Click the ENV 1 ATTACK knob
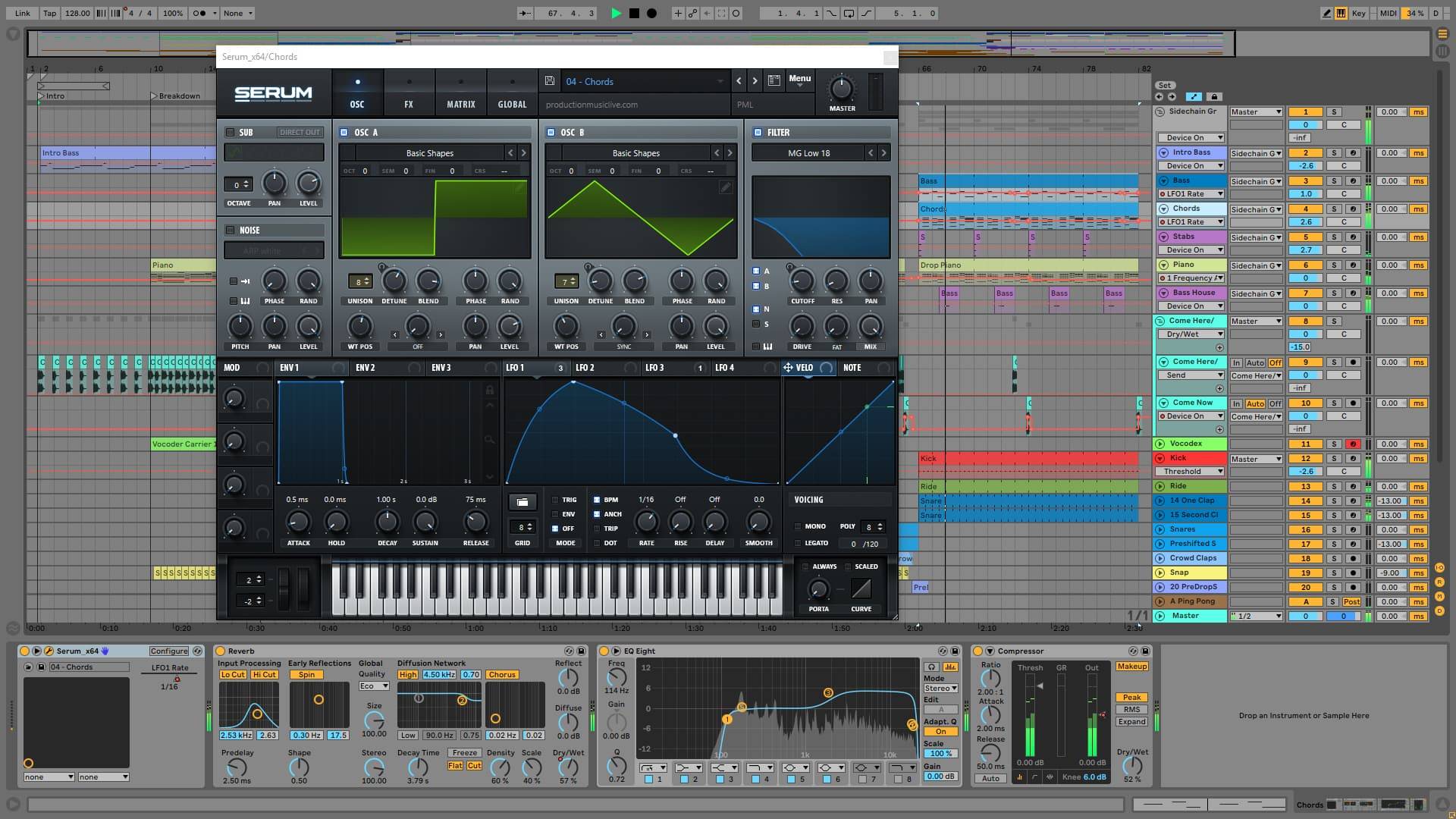The width and height of the screenshot is (1456, 819). (298, 522)
